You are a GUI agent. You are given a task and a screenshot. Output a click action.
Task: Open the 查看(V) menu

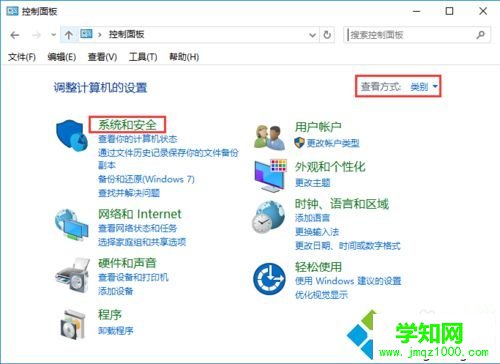coord(102,57)
